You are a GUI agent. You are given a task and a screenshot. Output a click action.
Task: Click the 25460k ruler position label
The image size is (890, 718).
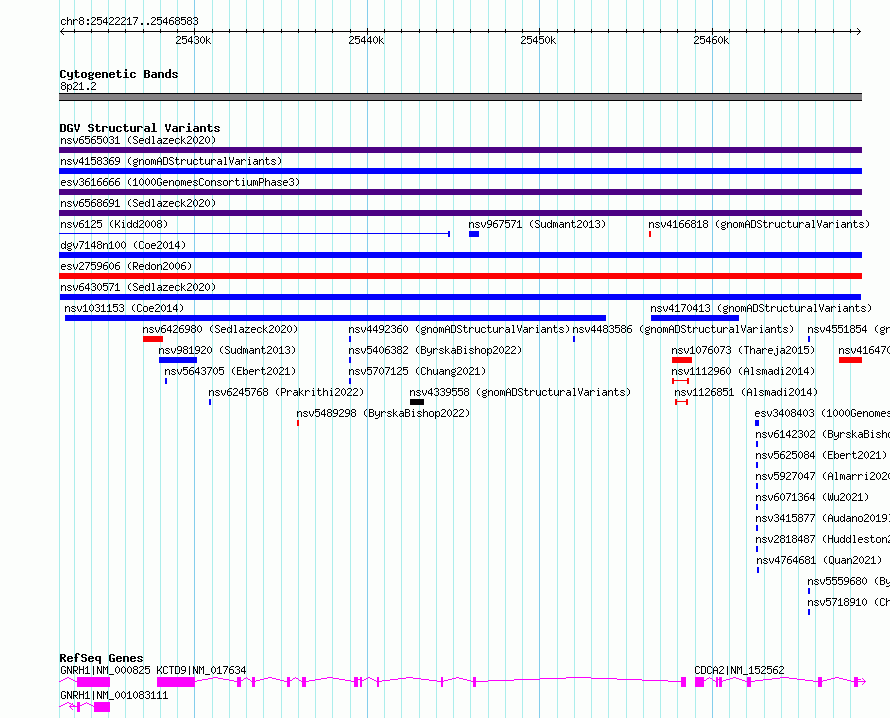[x=711, y=40]
